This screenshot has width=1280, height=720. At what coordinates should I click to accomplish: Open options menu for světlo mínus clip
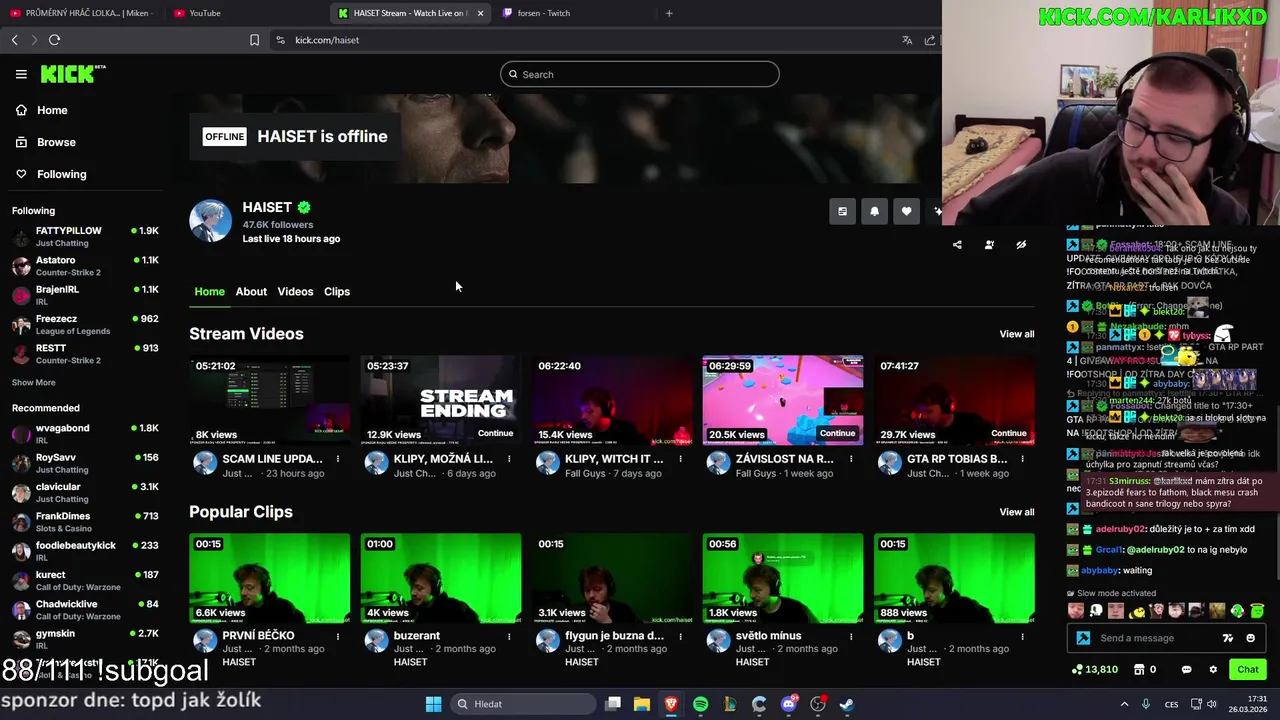851,636
